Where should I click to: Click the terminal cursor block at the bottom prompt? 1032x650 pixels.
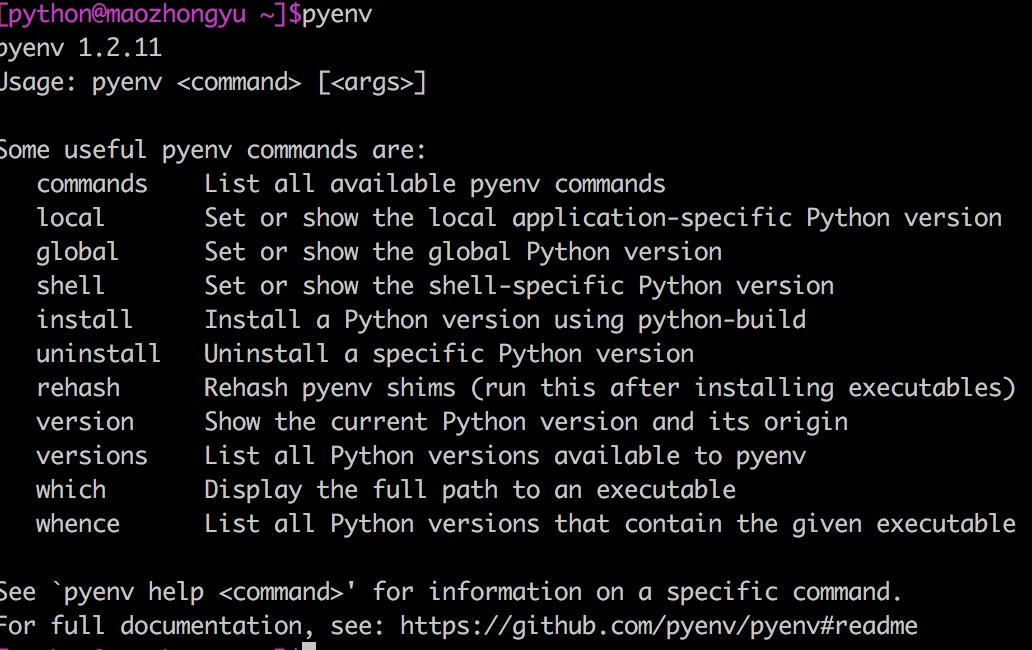point(309,646)
